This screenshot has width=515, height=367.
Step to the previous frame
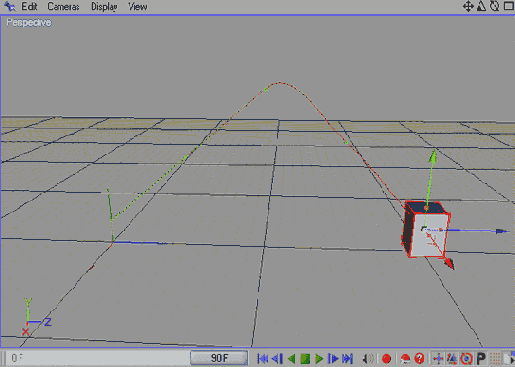[277, 359]
